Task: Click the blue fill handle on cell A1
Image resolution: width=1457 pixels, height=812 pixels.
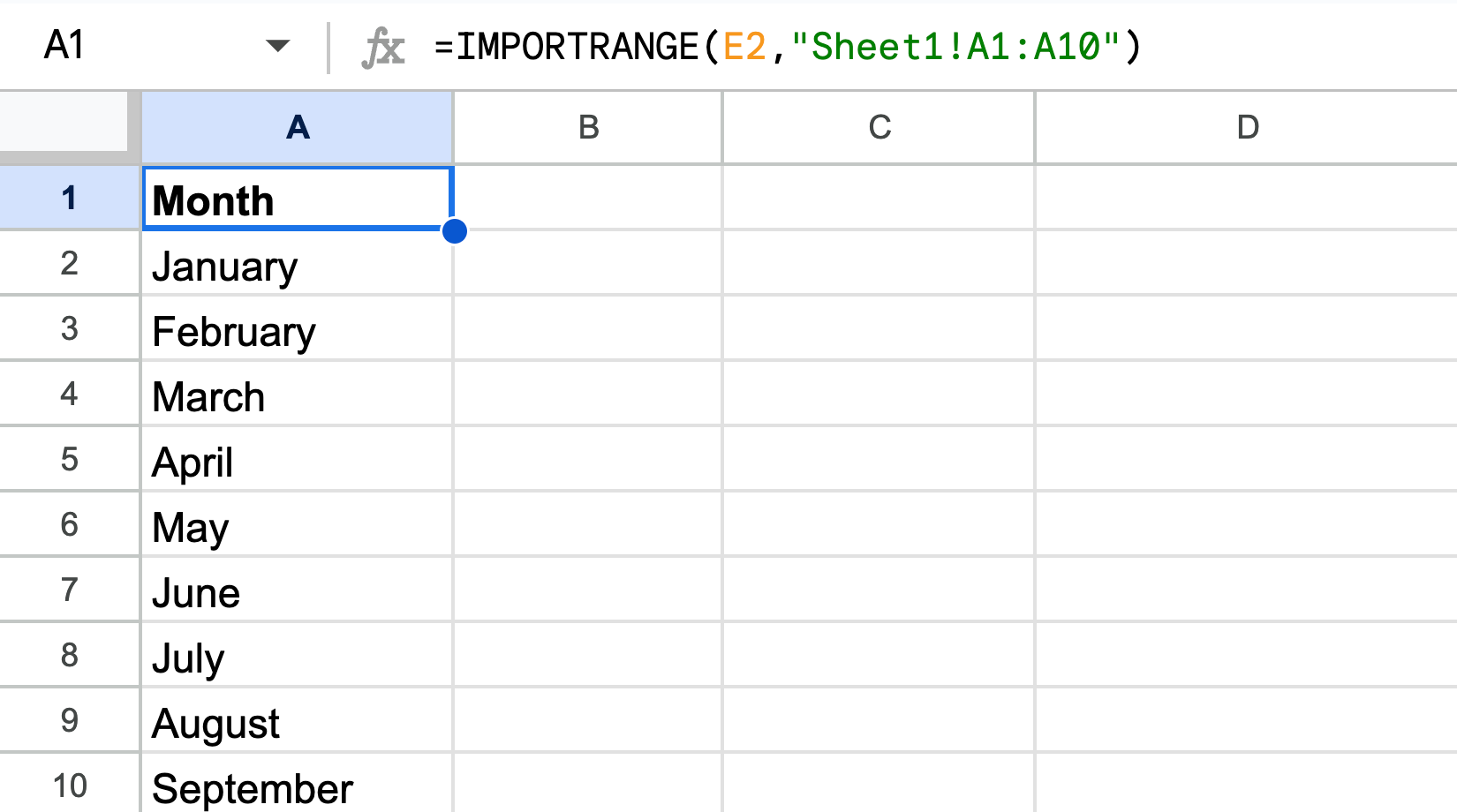Action: coord(453,230)
